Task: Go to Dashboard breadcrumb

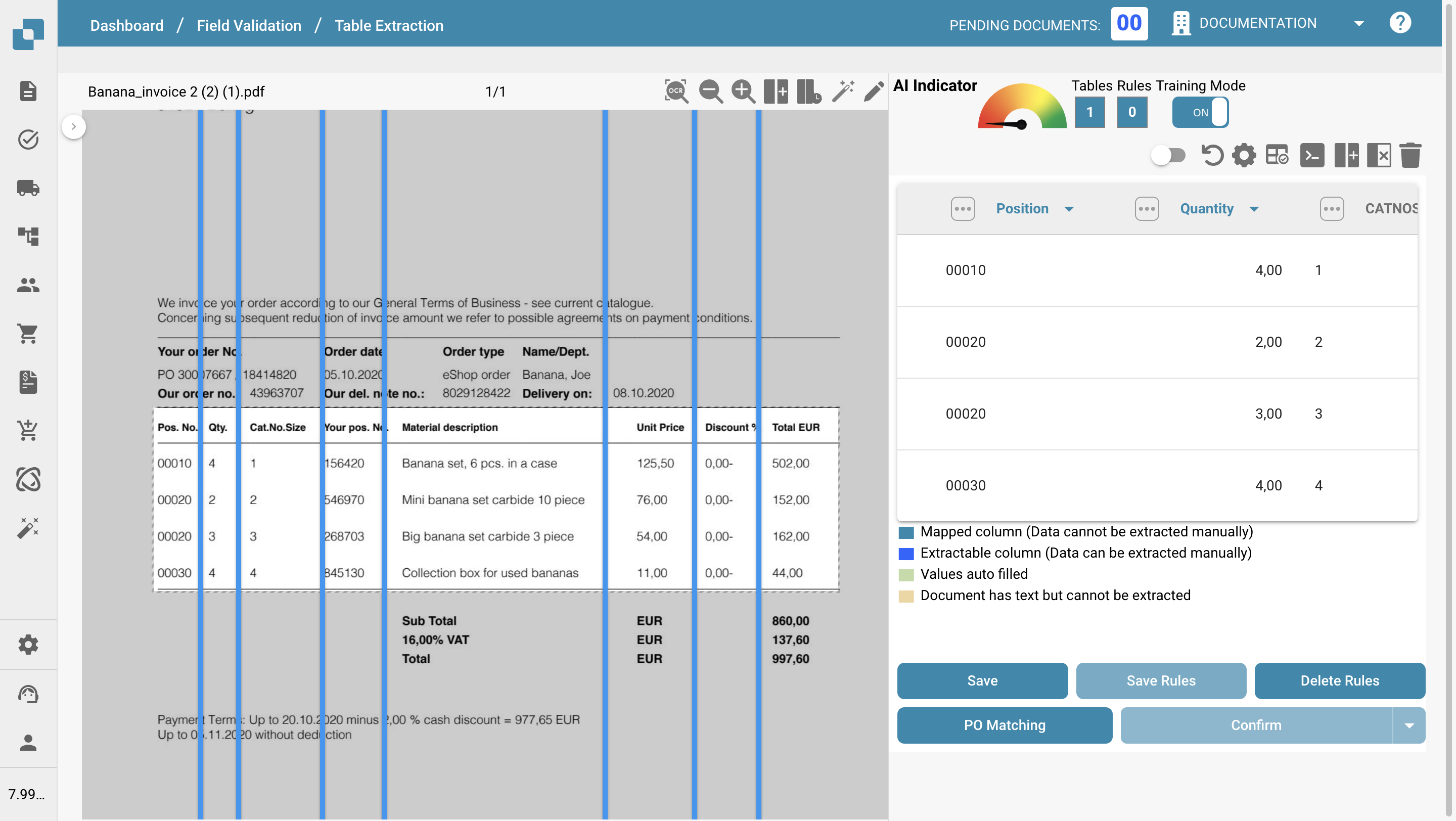Action: [126, 25]
